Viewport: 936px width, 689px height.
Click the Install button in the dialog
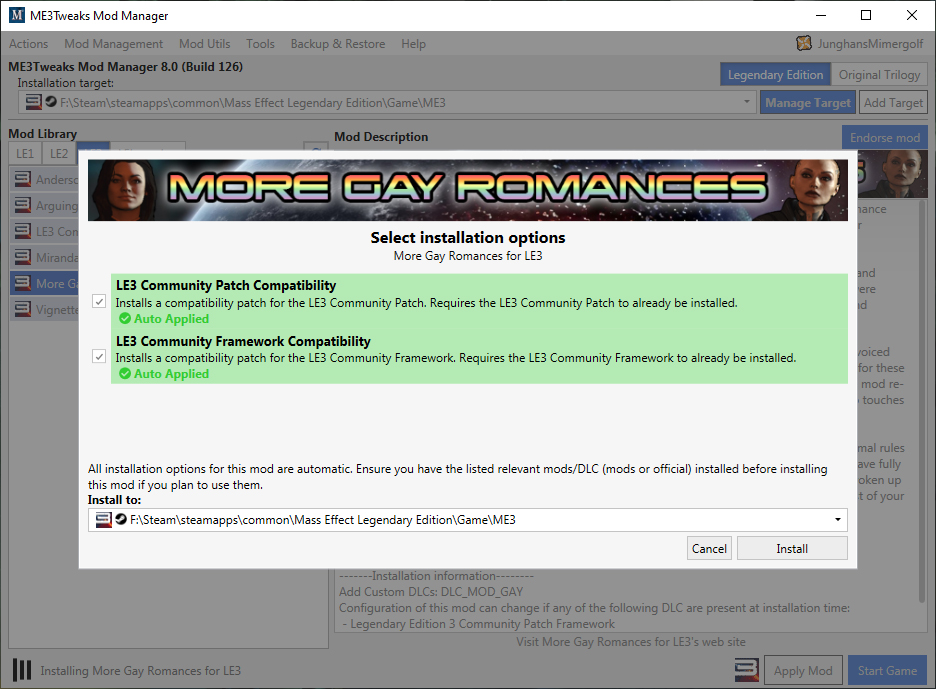click(792, 548)
